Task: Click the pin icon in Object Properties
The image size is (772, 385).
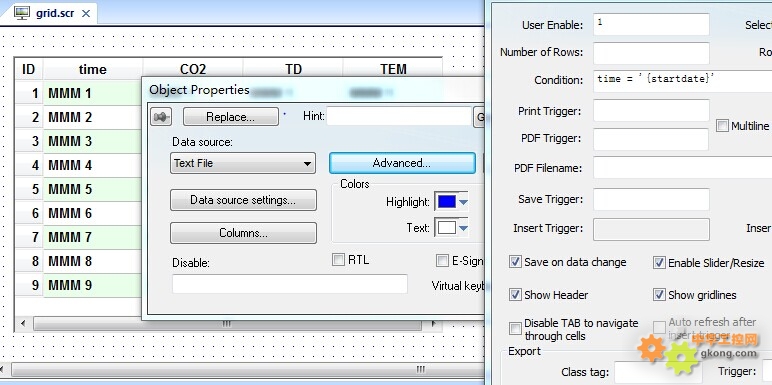Action: [x=161, y=117]
